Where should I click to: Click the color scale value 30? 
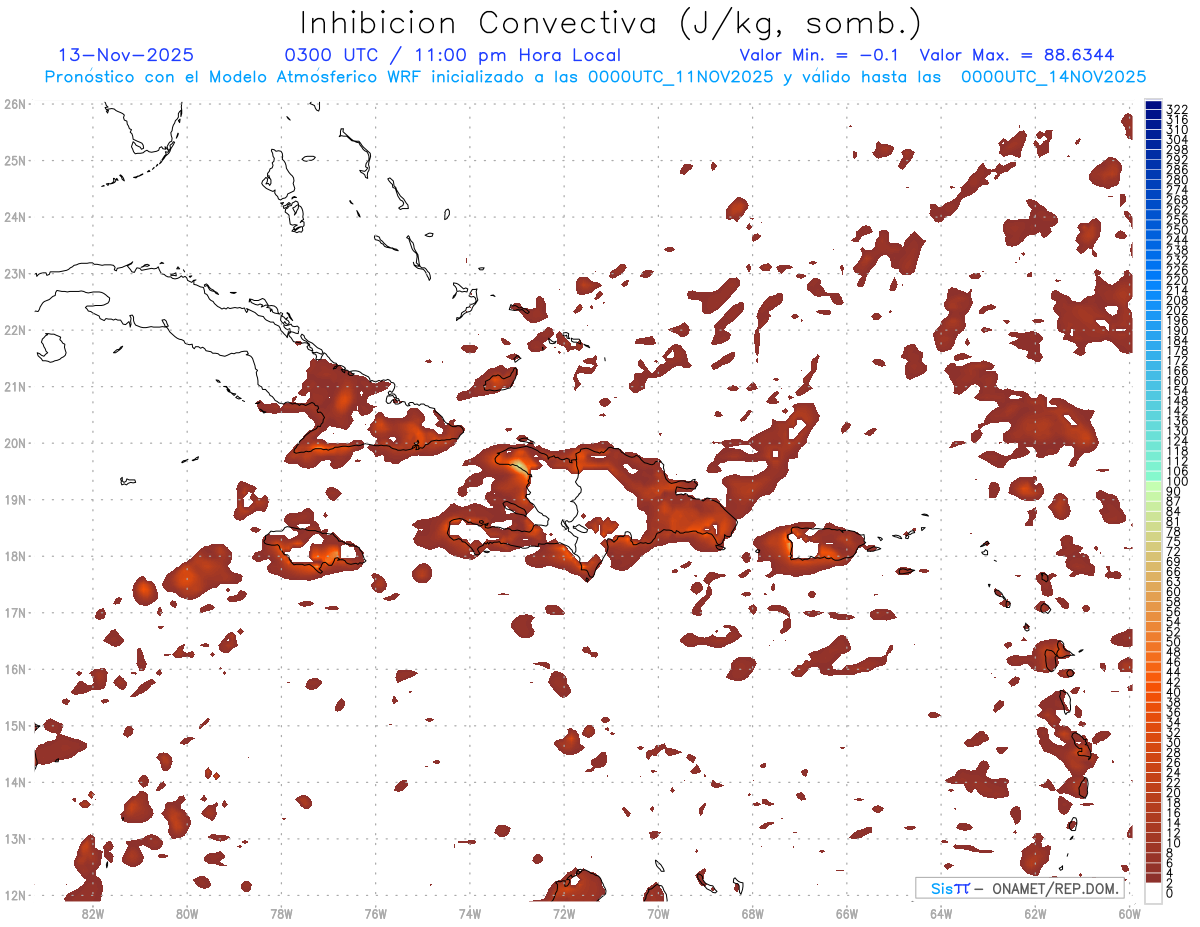point(1174,742)
